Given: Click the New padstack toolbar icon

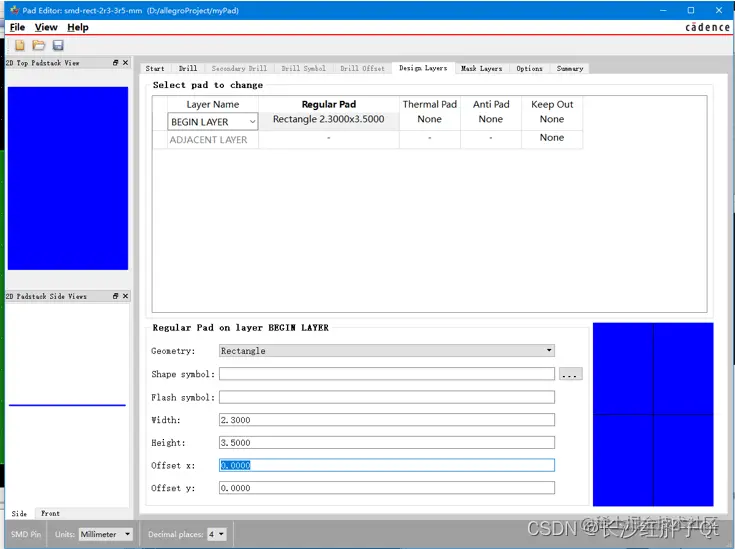Looking at the screenshot, I should pos(20,45).
